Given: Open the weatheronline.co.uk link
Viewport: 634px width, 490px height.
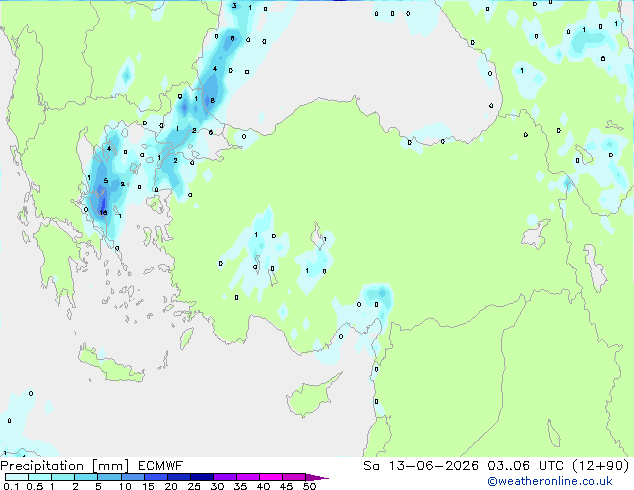Looking at the screenshot, I should tap(550, 481).
